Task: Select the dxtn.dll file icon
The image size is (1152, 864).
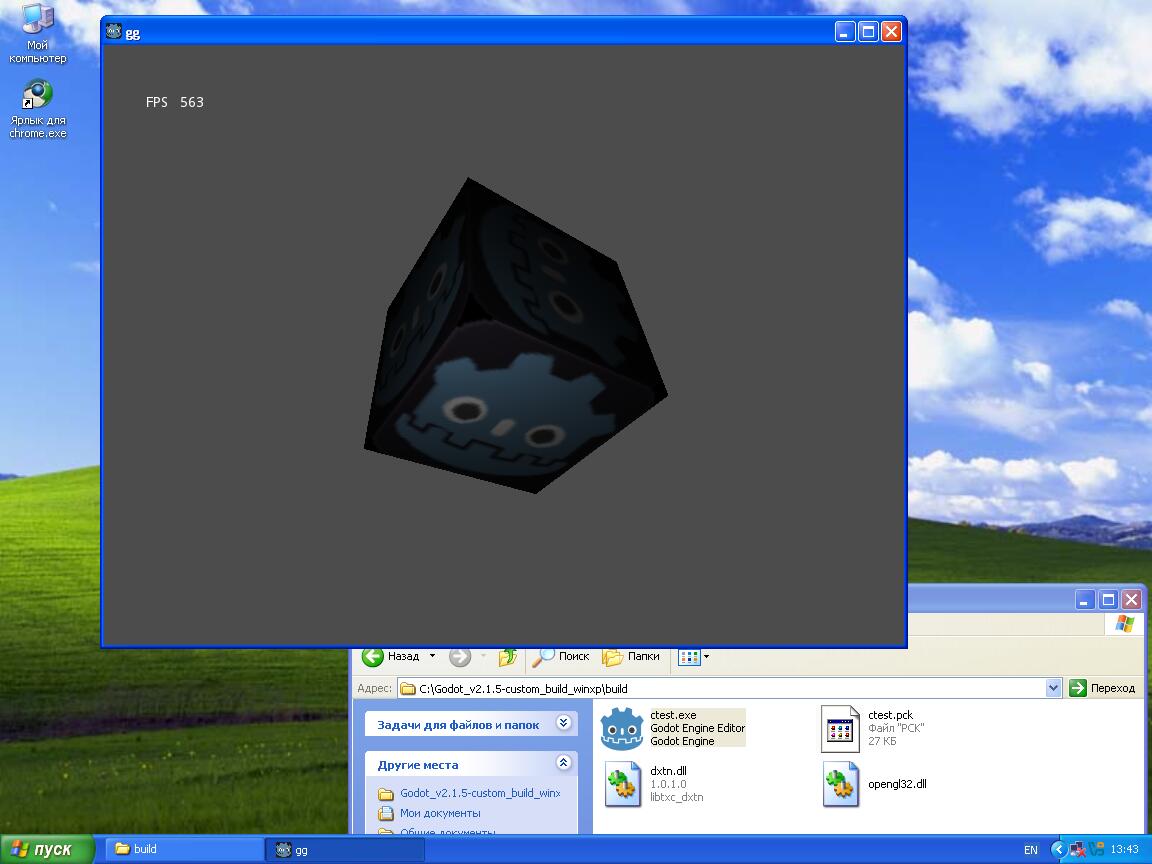Action: point(622,784)
